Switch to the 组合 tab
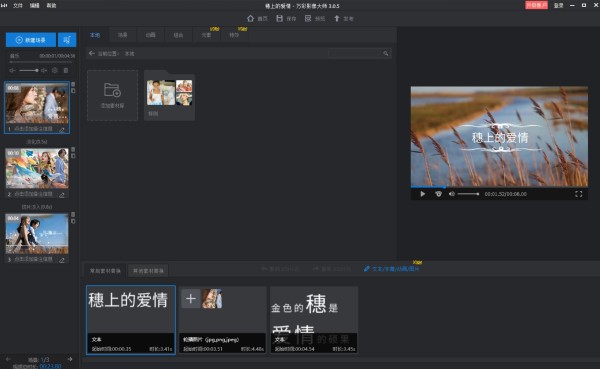This screenshot has height=369, width=600. [x=178, y=35]
